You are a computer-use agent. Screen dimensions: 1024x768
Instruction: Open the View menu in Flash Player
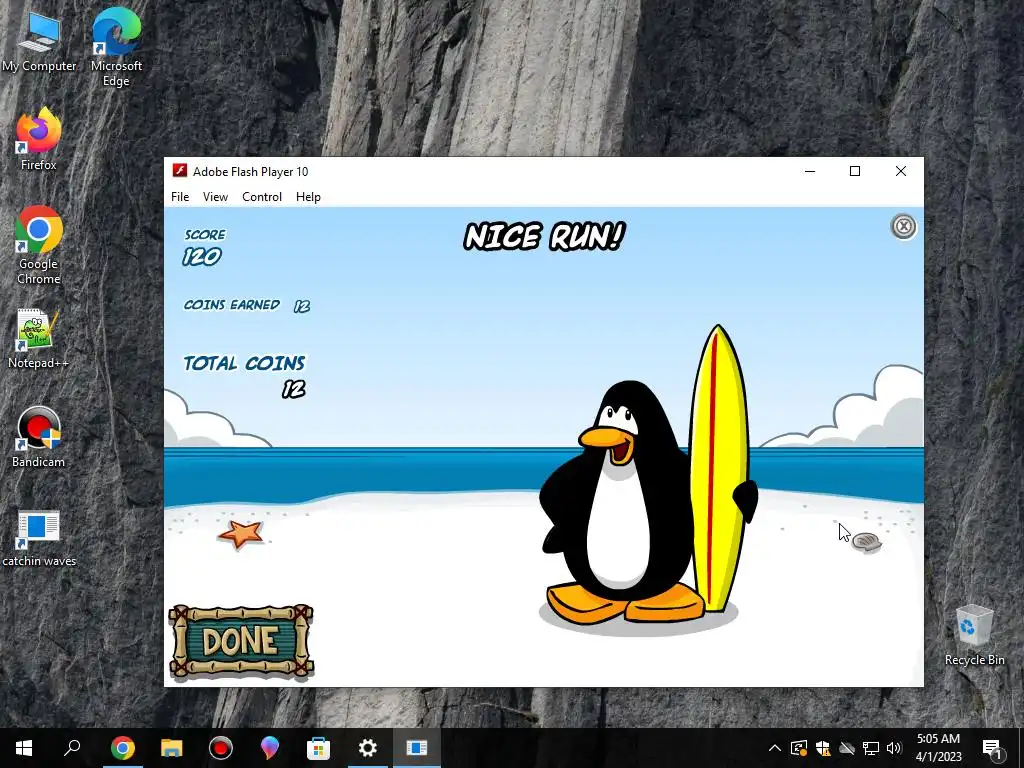pyautogui.click(x=215, y=197)
